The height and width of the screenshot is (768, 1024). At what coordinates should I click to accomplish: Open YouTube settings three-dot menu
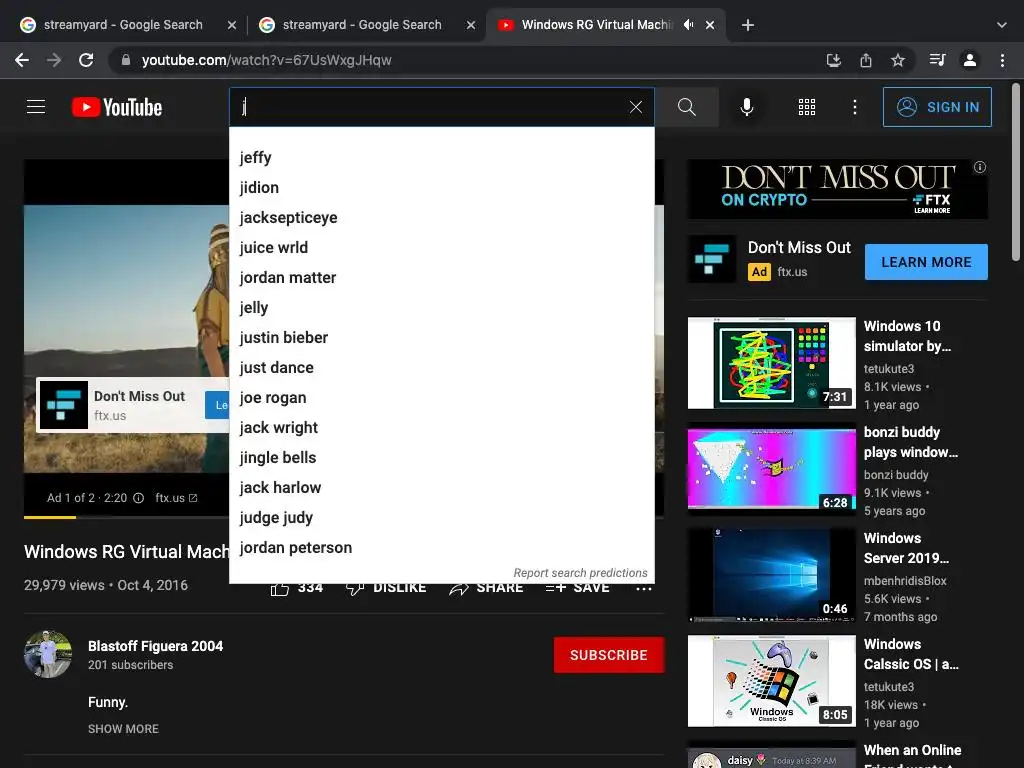pos(854,107)
